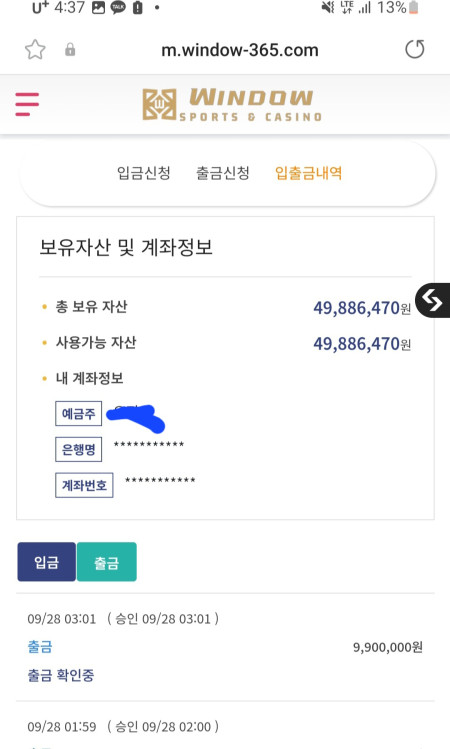Select the 입출금내역 tab
450x749 pixels.
[308, 173]
